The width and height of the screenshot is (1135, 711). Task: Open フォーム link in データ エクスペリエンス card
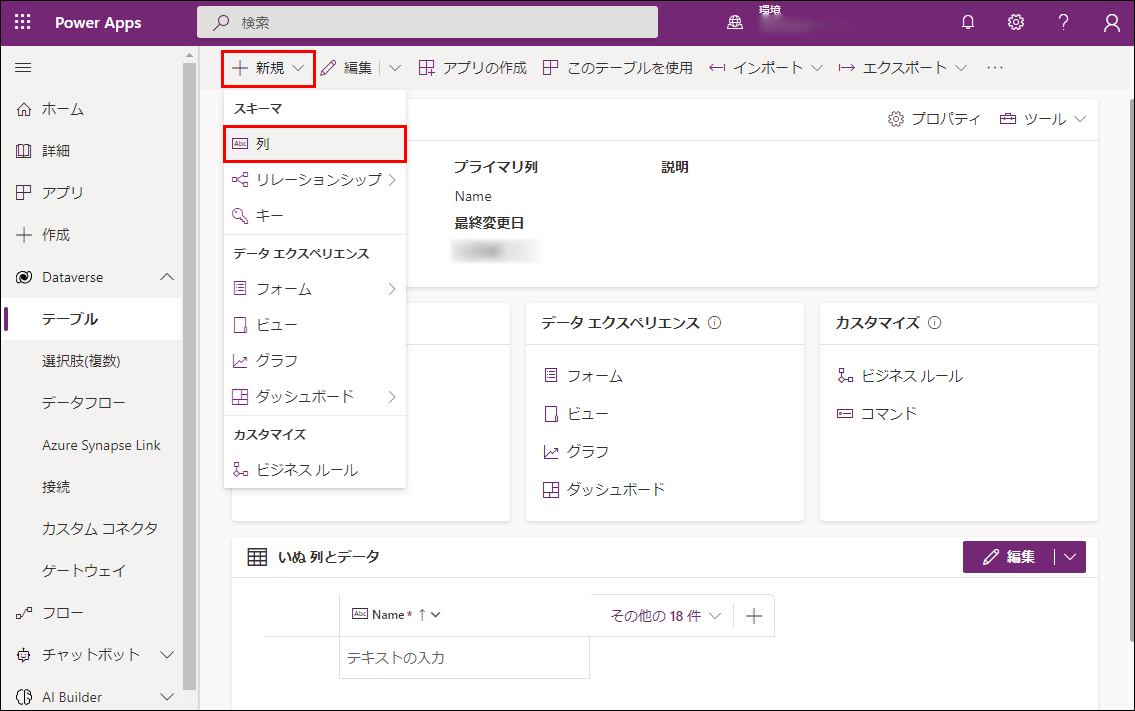tap(583, 376)
